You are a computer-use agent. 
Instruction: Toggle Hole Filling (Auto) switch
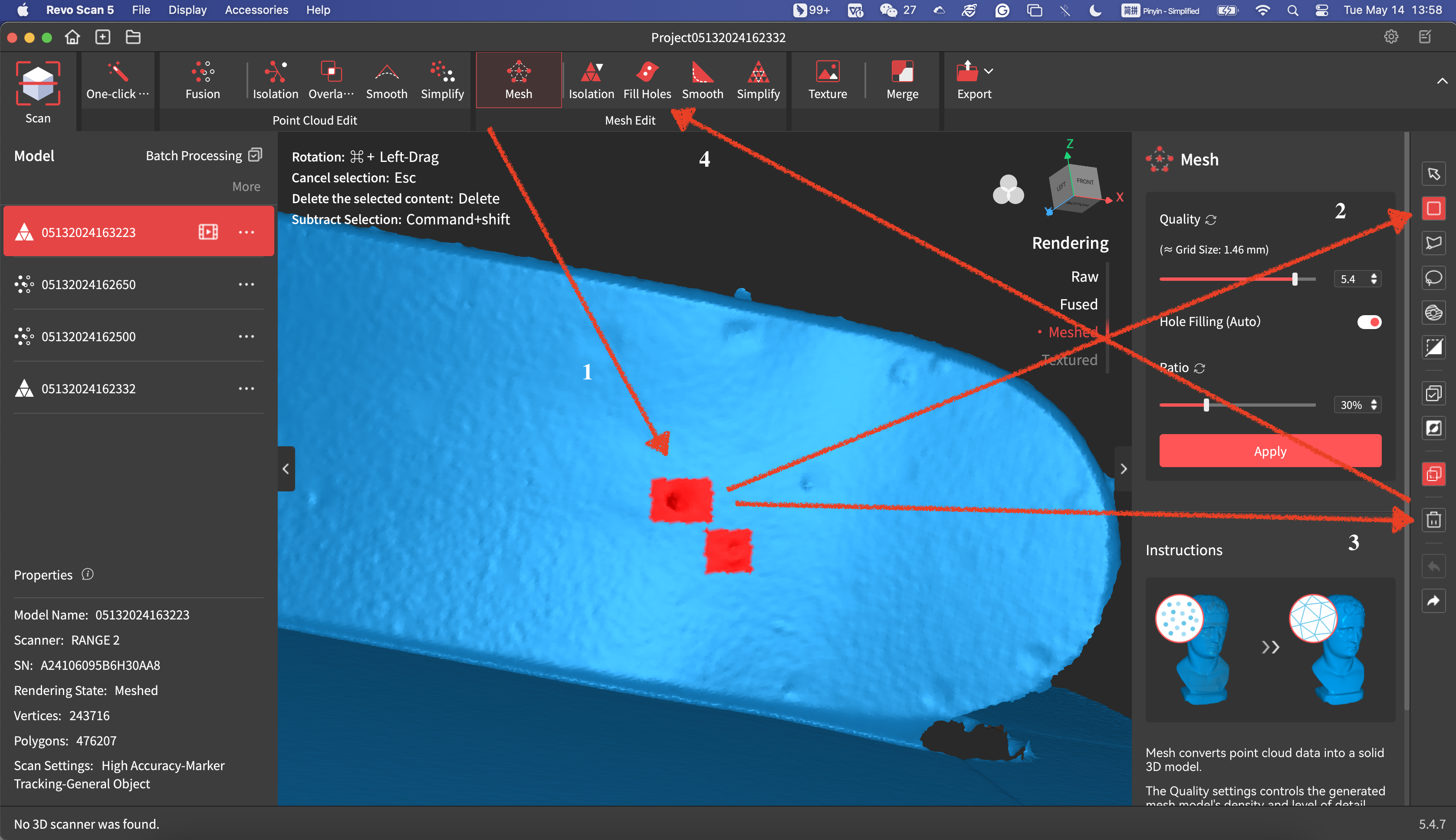(x=1369, y=321)
